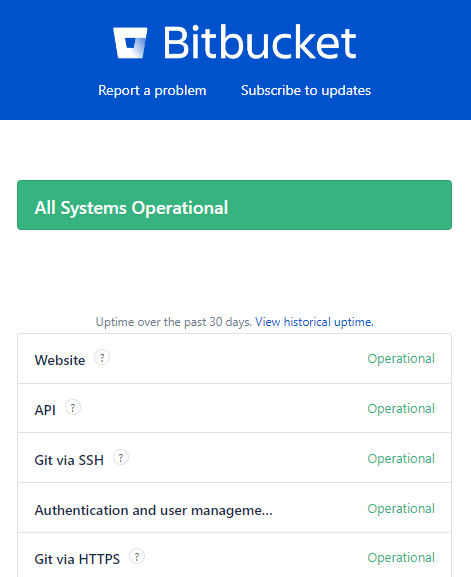Viewport: 471px width, 577px height.
Task: Show help tooltip for Git via HTTPS
Action: tap(137, 556)
